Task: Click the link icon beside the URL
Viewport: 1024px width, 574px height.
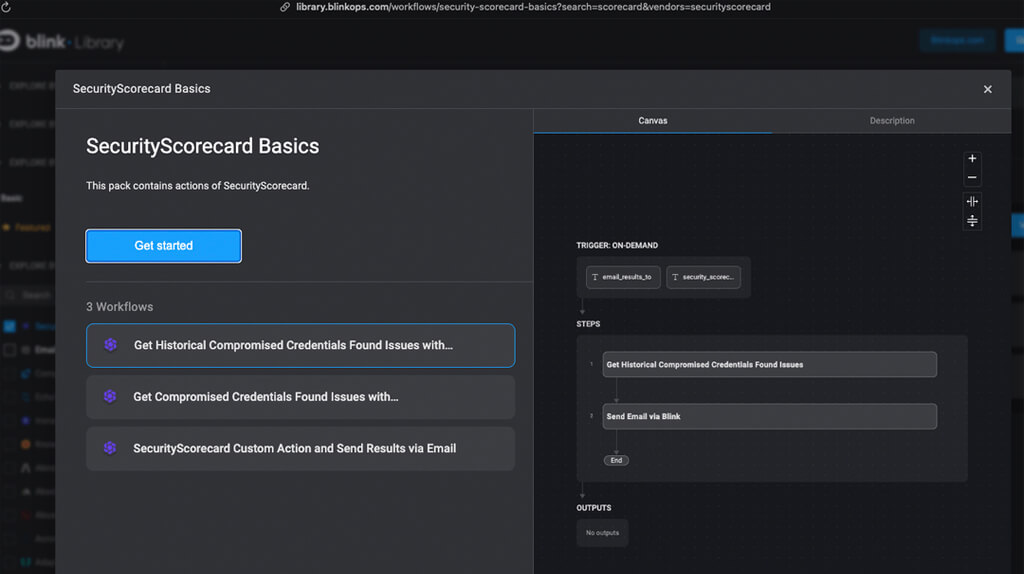Action: click(x=285, y=7)
